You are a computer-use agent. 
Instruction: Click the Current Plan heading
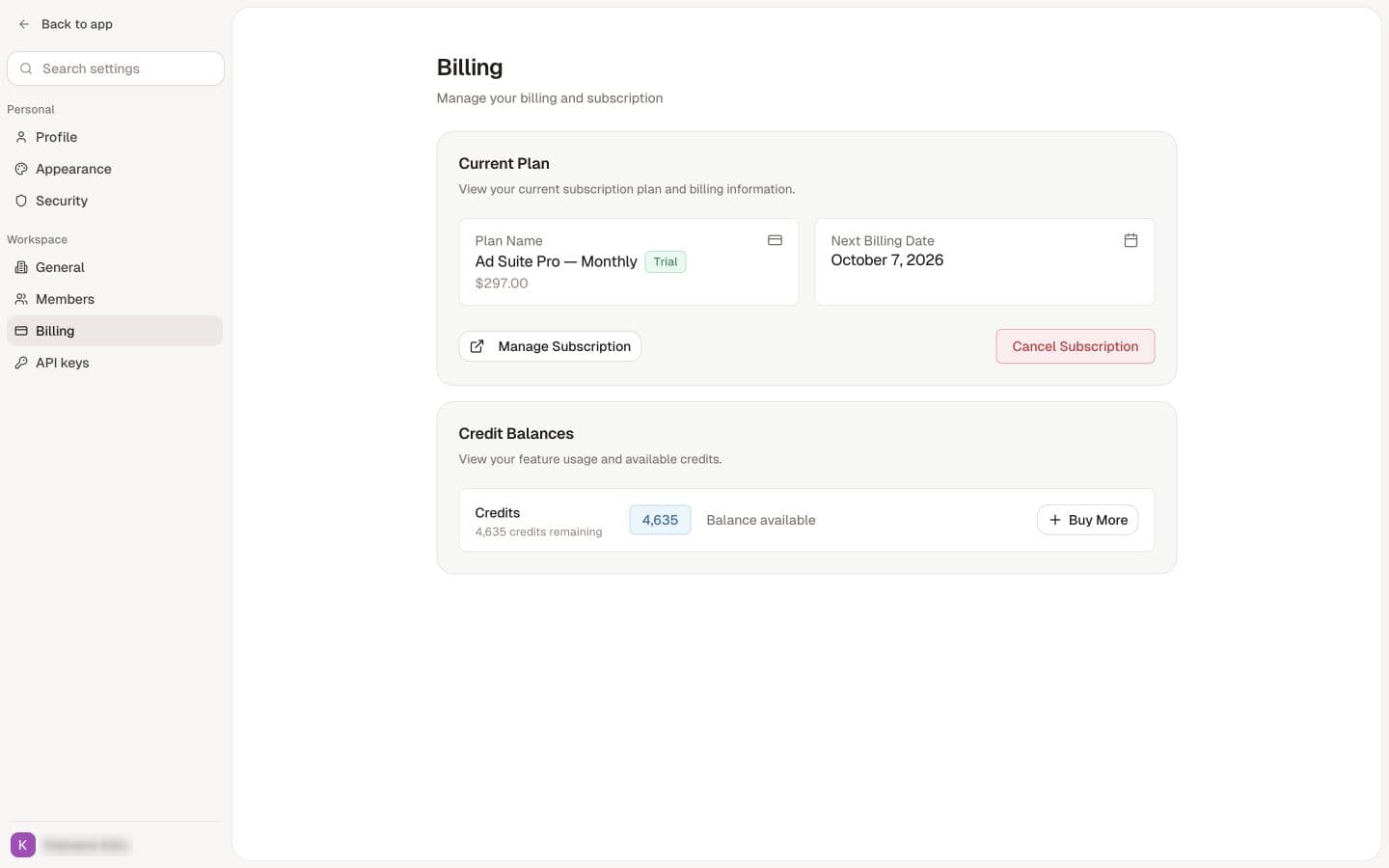504,164
